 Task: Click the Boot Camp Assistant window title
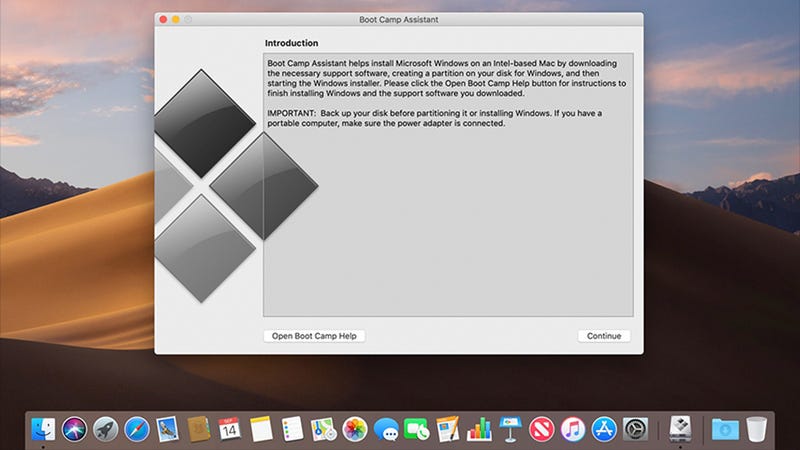pyautogui.click(x=398, y=19)
